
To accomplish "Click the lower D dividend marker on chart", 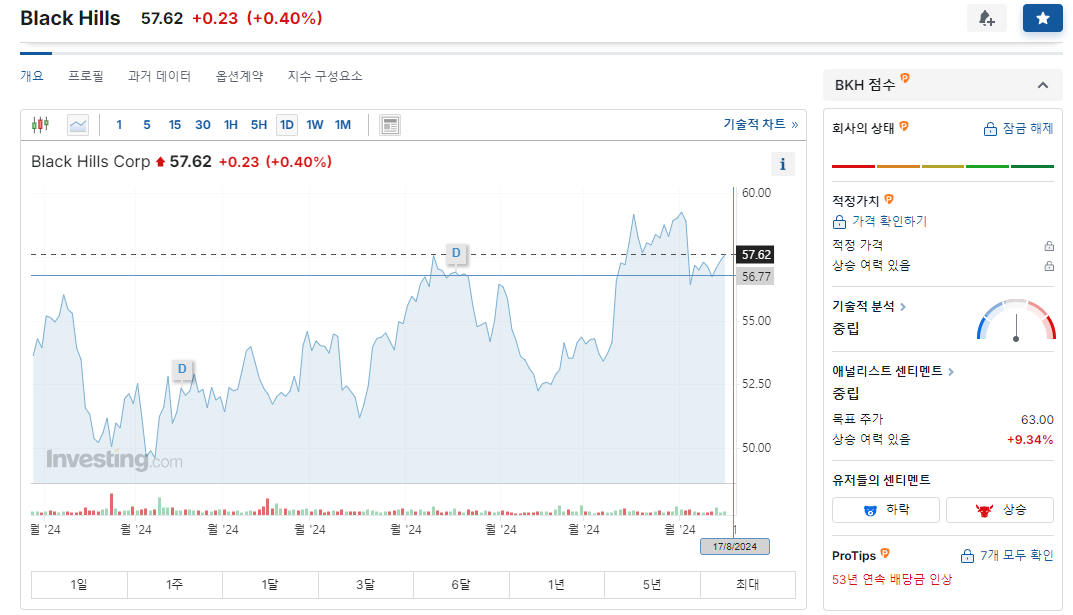I will (182, 369).
